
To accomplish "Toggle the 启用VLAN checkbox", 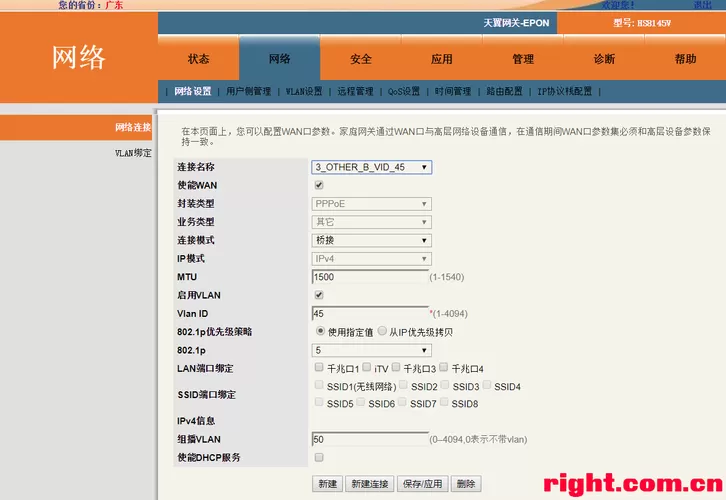I will [319, 295].
